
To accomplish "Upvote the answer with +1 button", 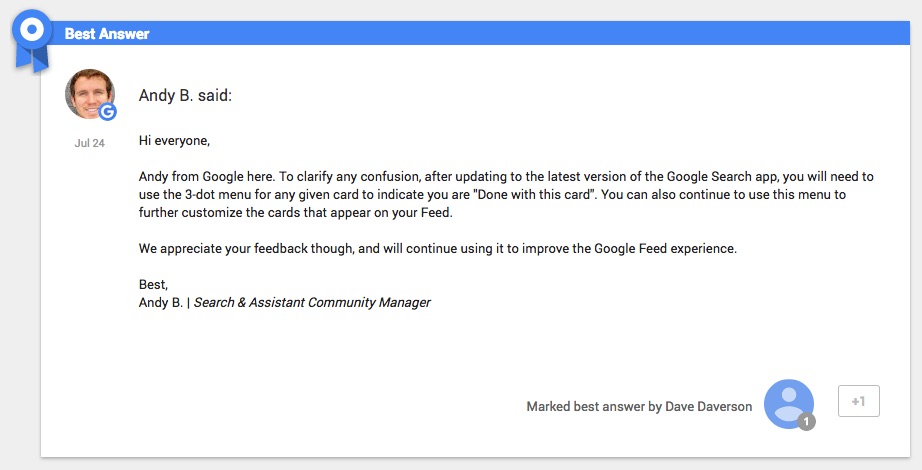I will [x=858, y=401].
